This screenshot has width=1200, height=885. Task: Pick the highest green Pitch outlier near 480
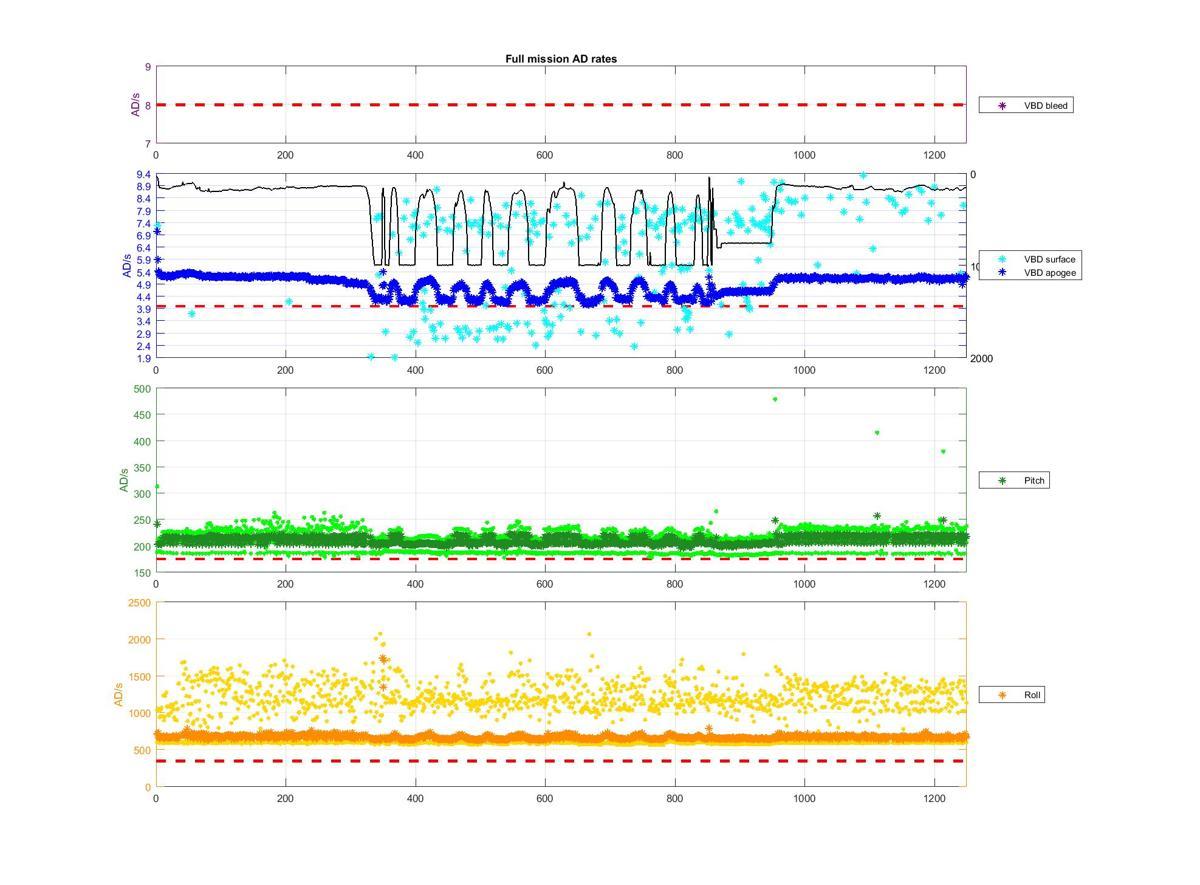[774, 399]
